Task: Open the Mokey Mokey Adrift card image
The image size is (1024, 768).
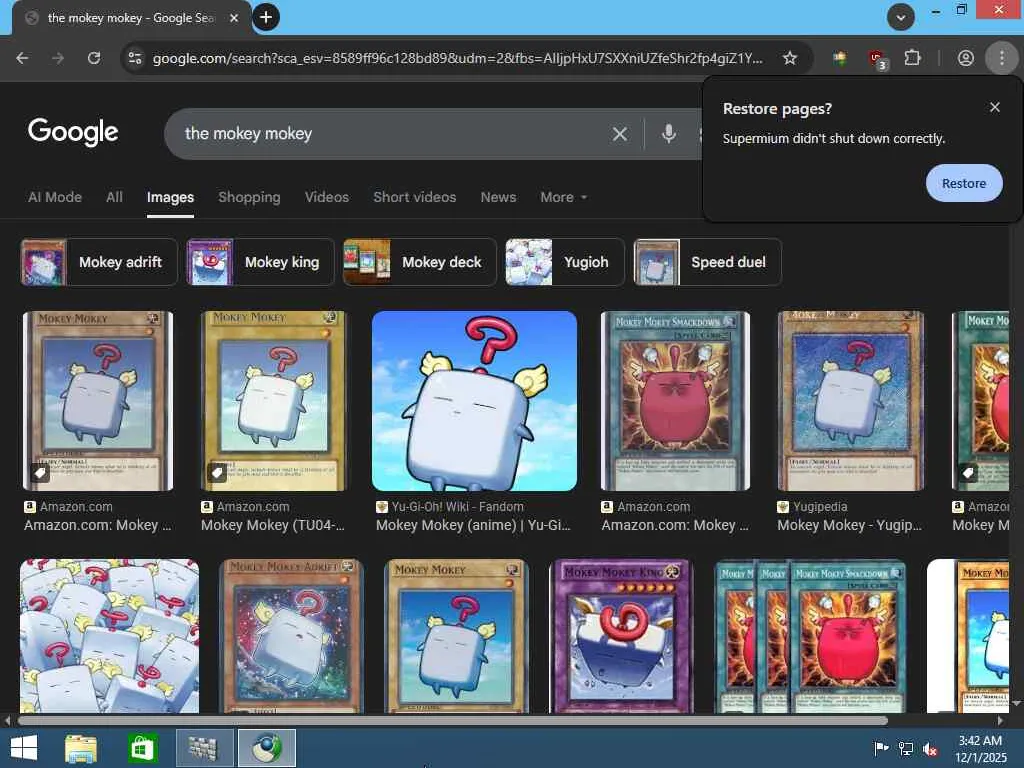Action: pos(291,636)
